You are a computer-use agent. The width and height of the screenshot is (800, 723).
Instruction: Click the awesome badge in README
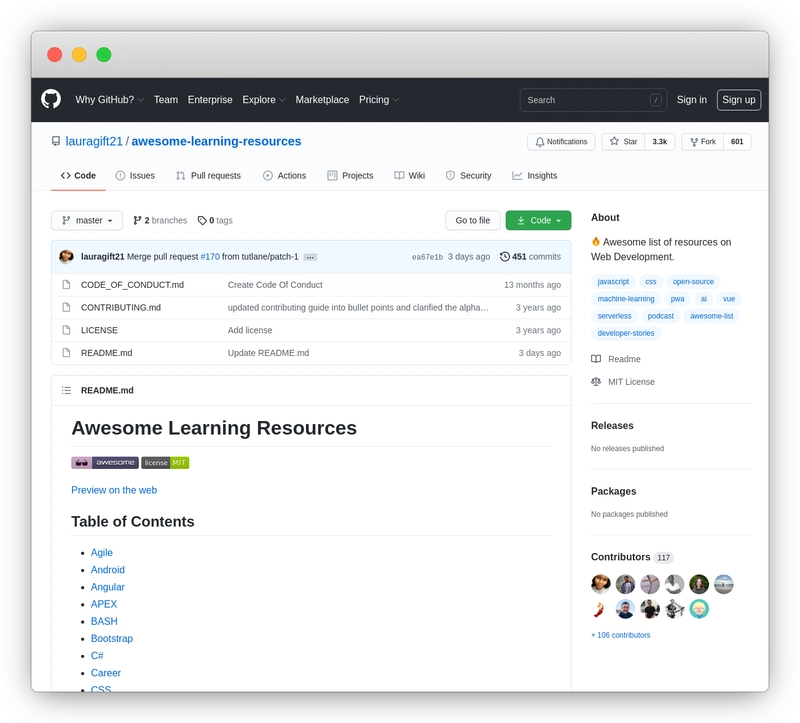pyautogui.click(x=105, y=463)
